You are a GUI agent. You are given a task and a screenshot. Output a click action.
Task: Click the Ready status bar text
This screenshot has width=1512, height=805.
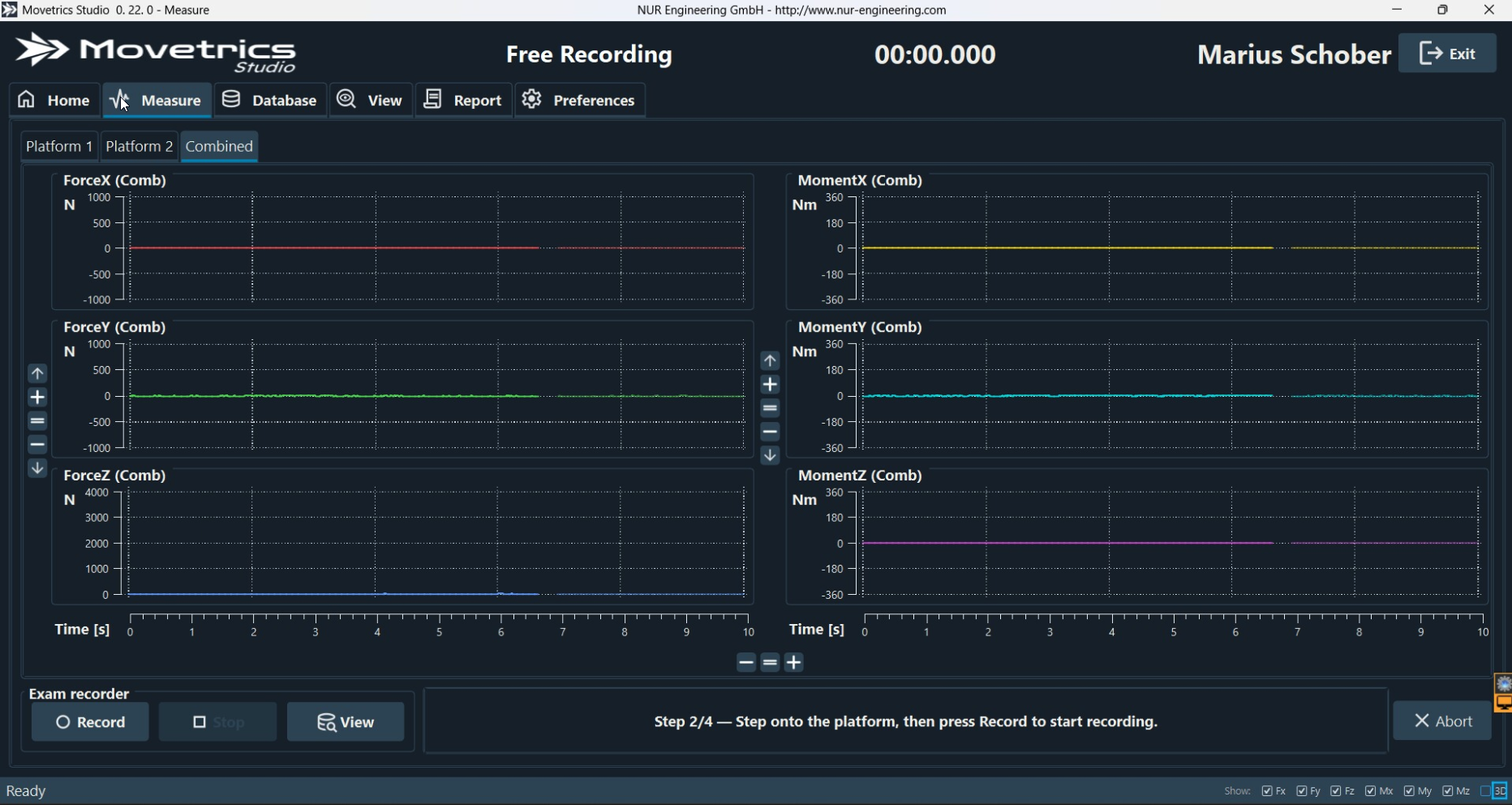point(26,791)
